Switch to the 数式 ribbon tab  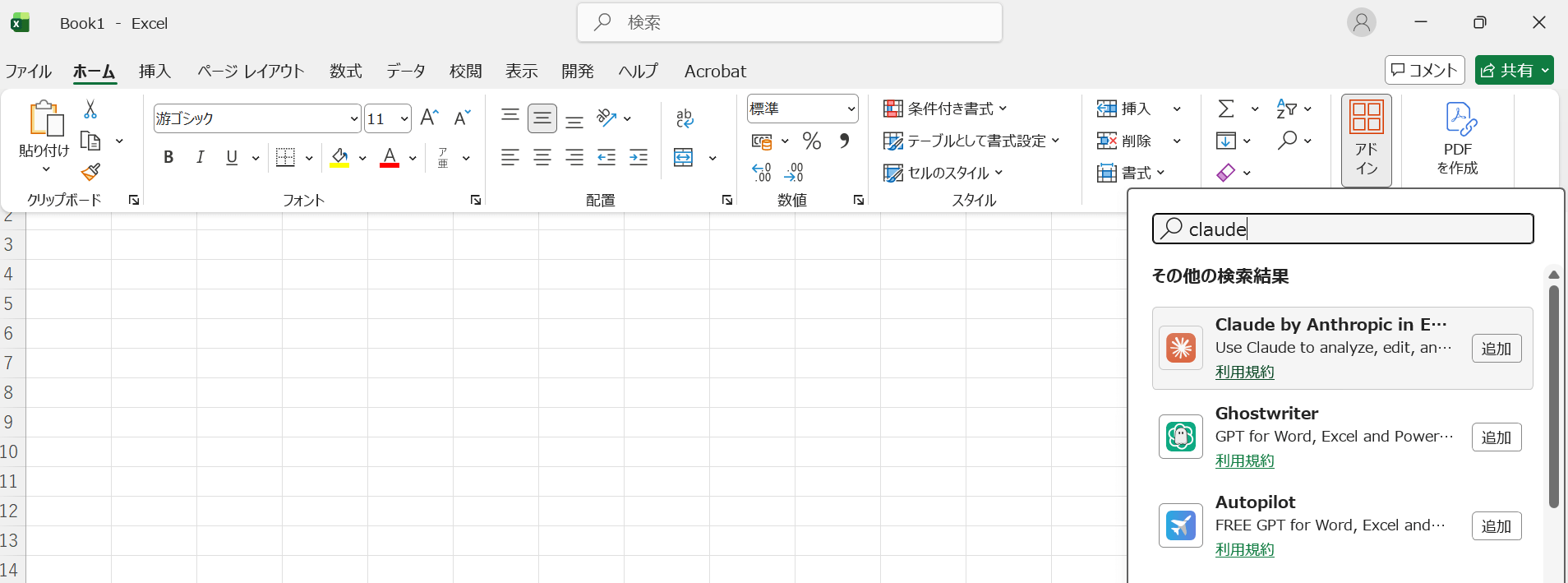click(x=345, y=72)
